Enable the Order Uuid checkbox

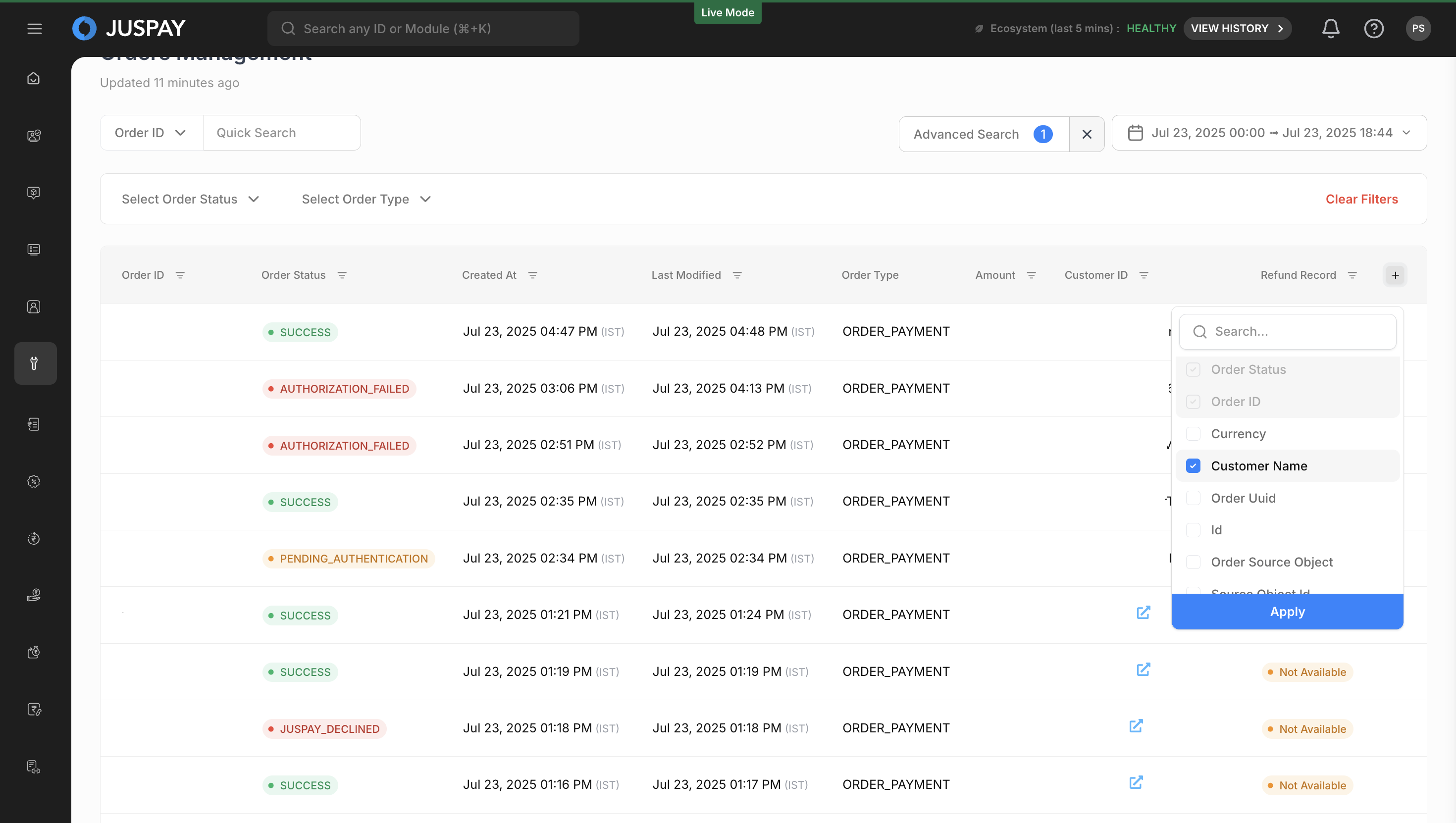point(1193,498)
